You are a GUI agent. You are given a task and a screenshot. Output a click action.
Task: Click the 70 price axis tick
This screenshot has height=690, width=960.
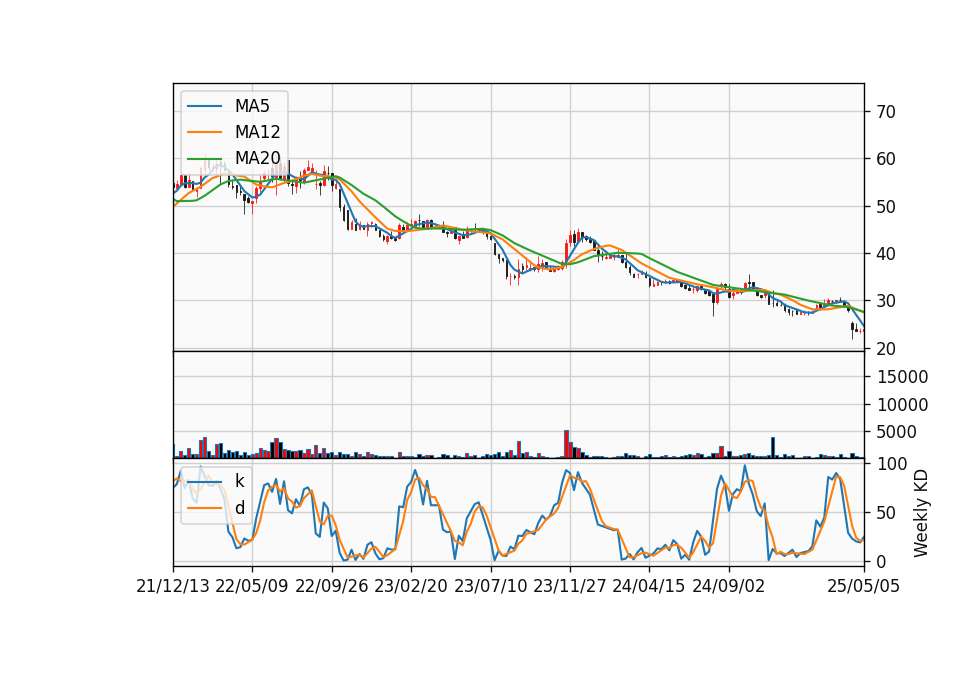point(886,112)
